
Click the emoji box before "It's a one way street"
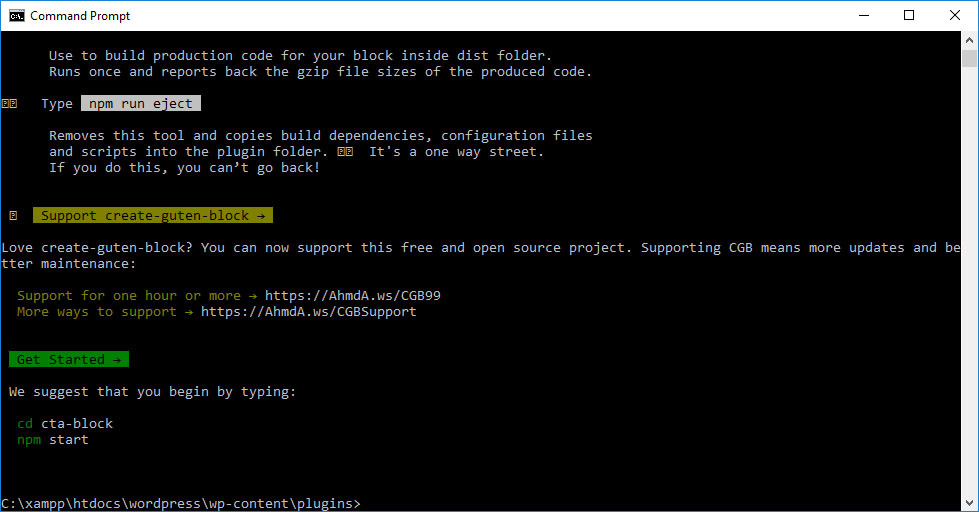click(345, 152)
